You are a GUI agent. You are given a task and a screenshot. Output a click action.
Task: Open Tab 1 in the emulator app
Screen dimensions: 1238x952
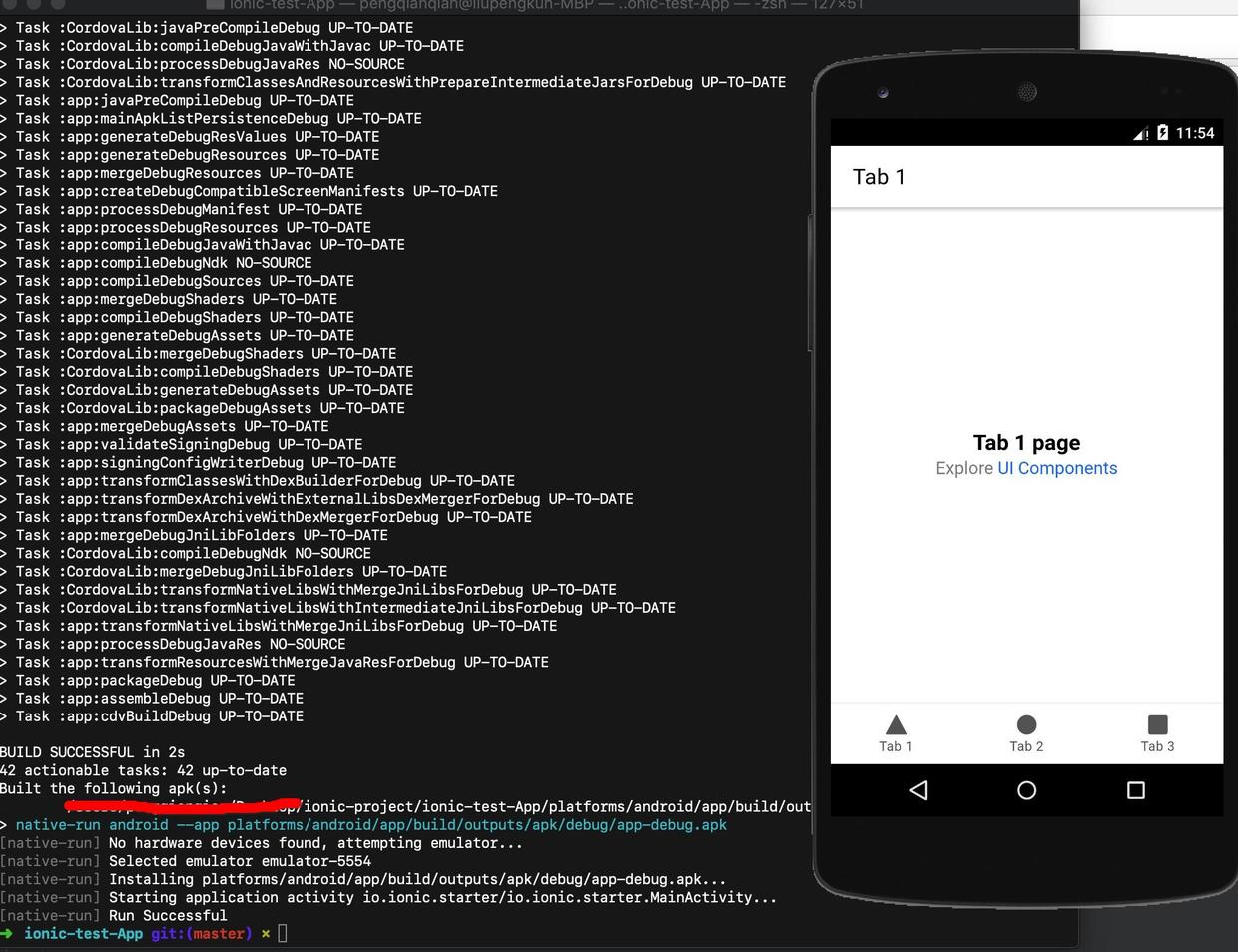pos(896,733)
